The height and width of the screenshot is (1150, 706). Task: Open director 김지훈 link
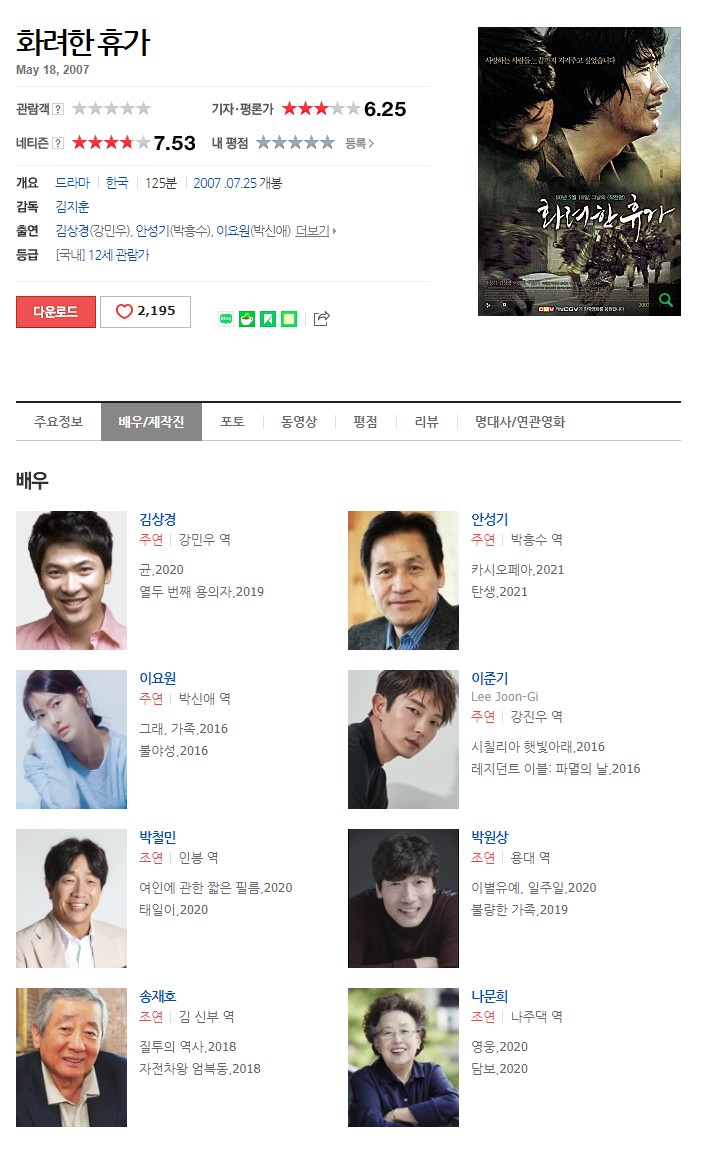pos(73,207)
